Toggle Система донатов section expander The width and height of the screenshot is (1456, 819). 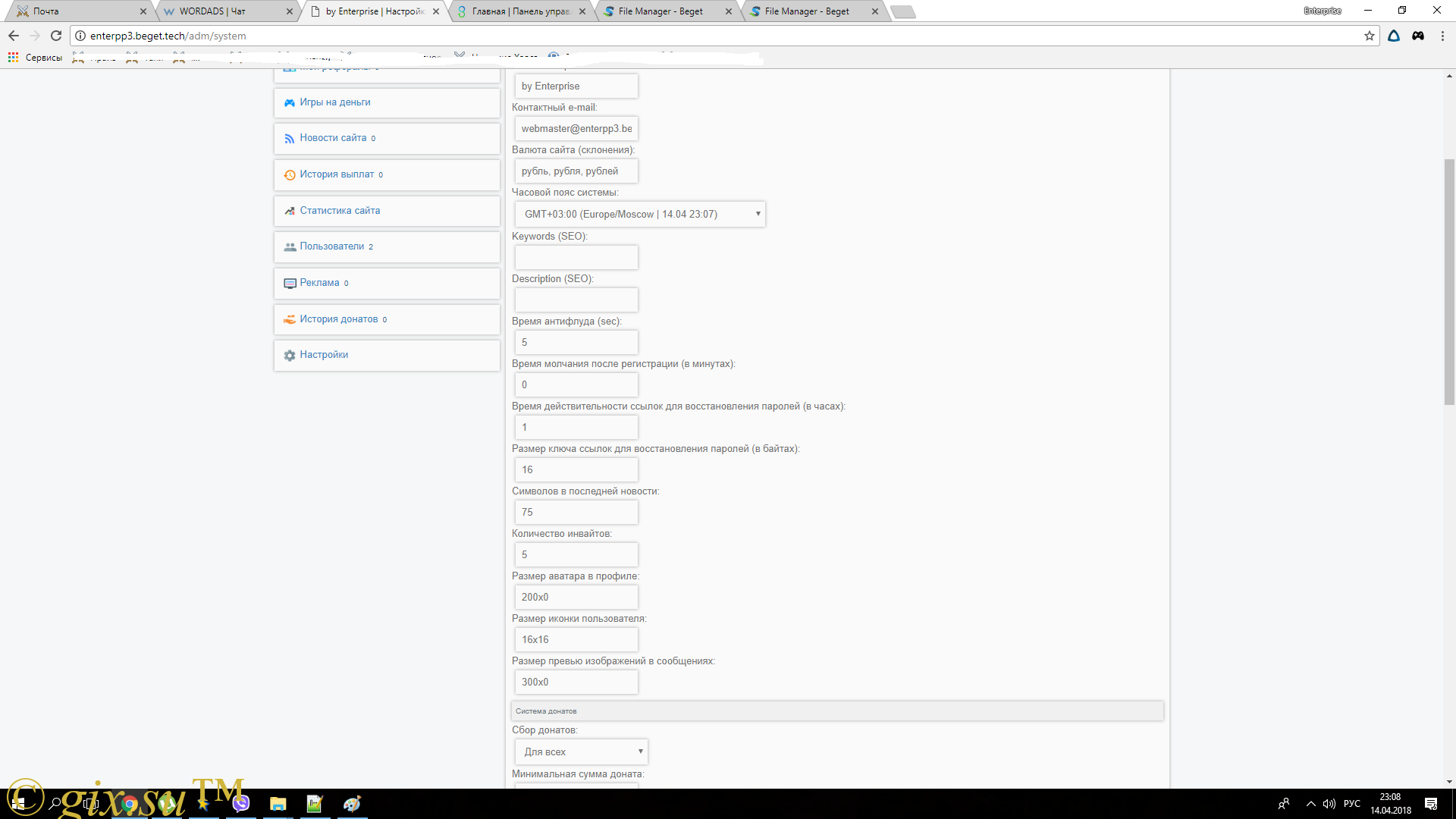[x=837, y=710]
